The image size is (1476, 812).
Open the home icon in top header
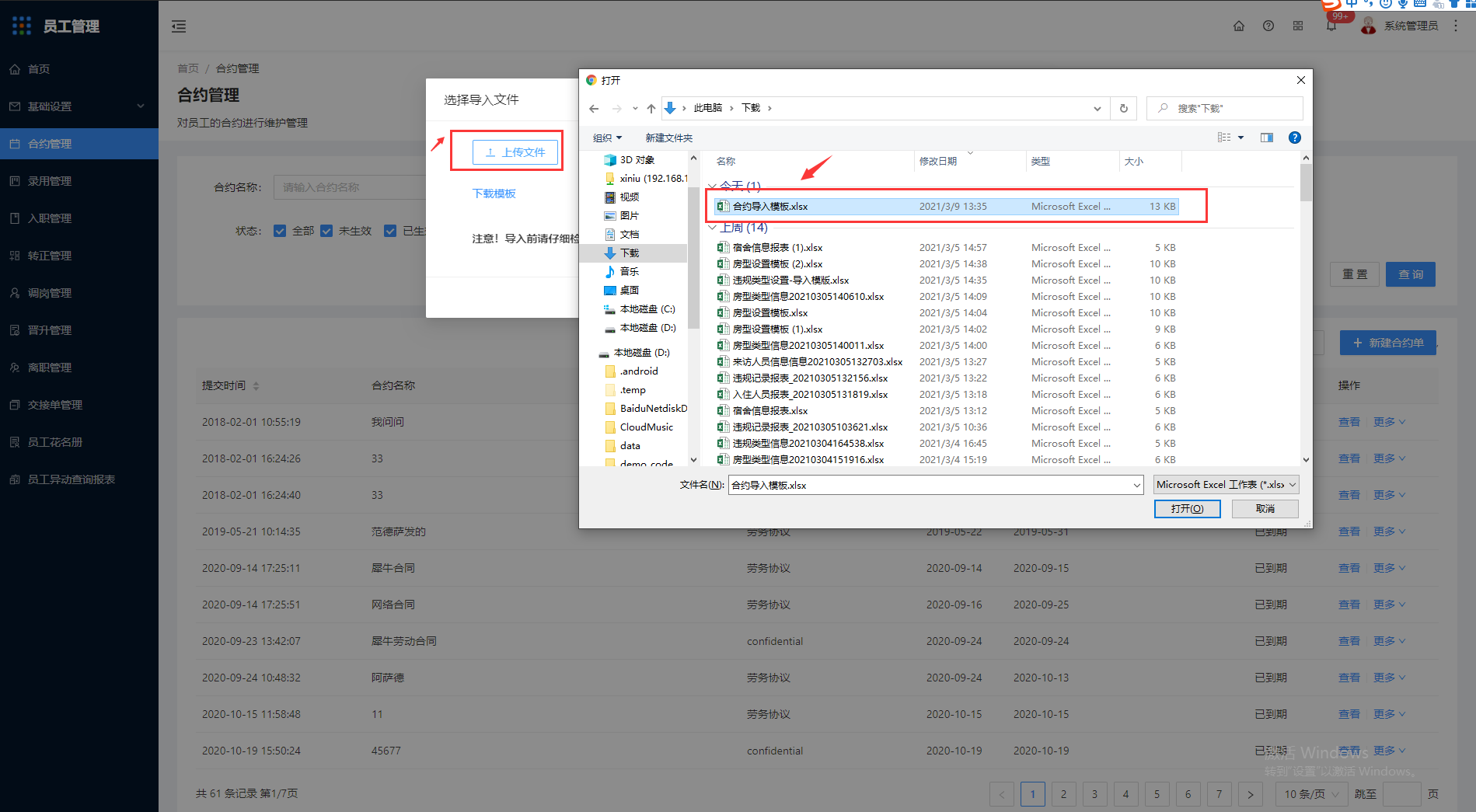(1239, 26)
